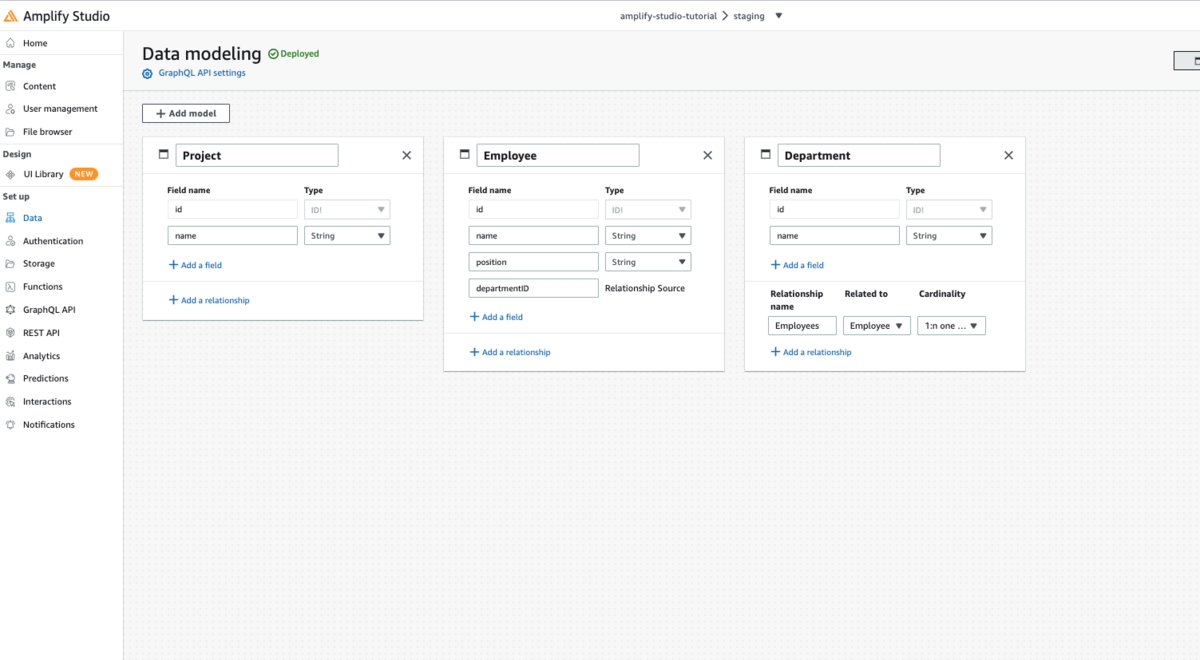
Task: Click the REST API icon
Action: pyautogui.click(x=10, y=333)
